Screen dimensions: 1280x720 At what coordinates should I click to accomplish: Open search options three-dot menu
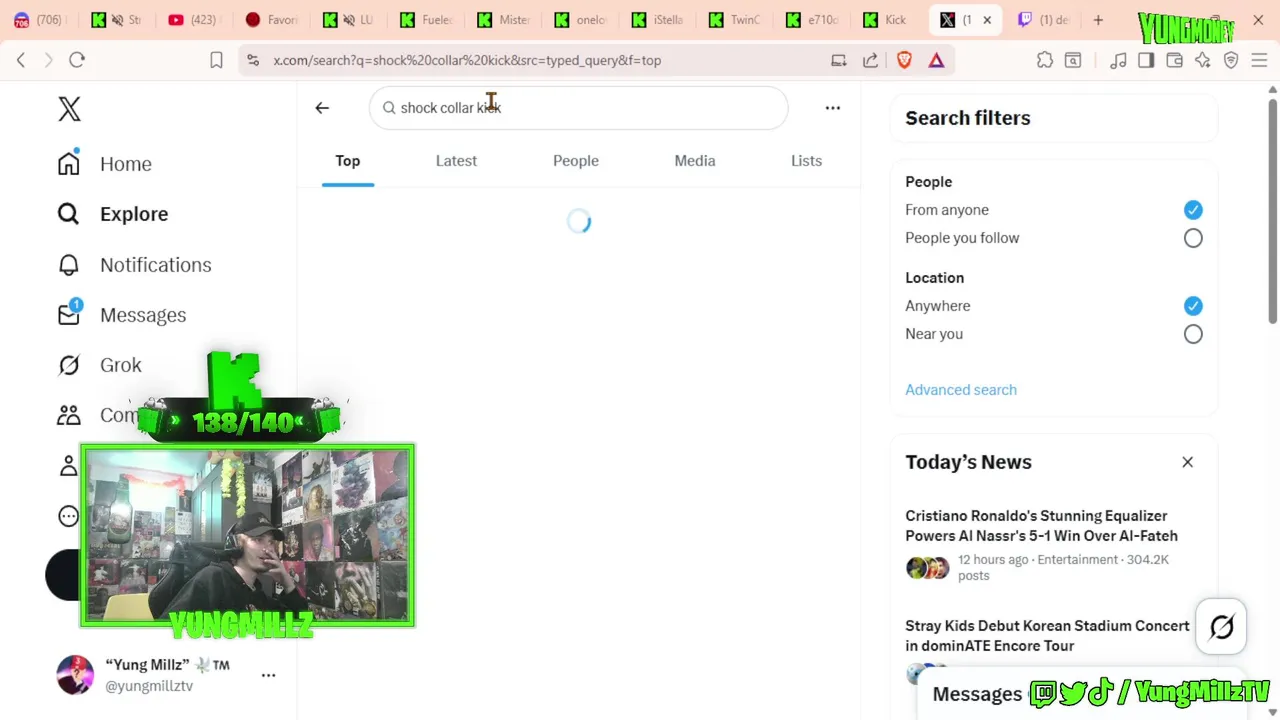[833, 108]
